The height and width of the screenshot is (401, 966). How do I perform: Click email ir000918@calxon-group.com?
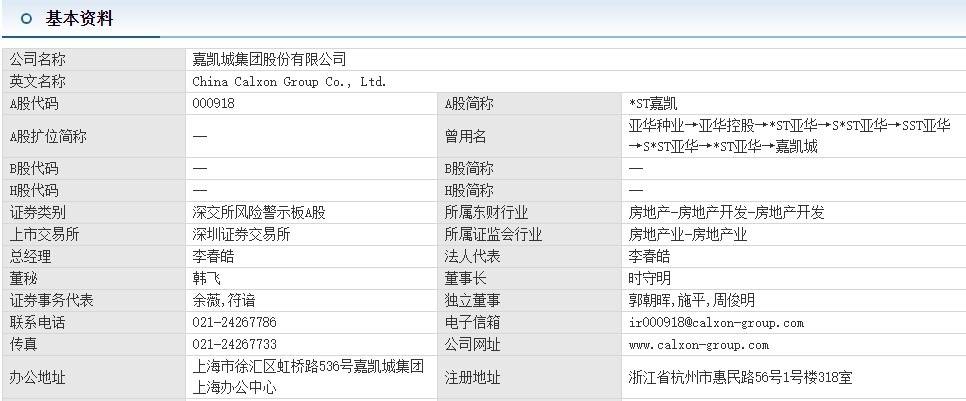(x=716, y=323)
